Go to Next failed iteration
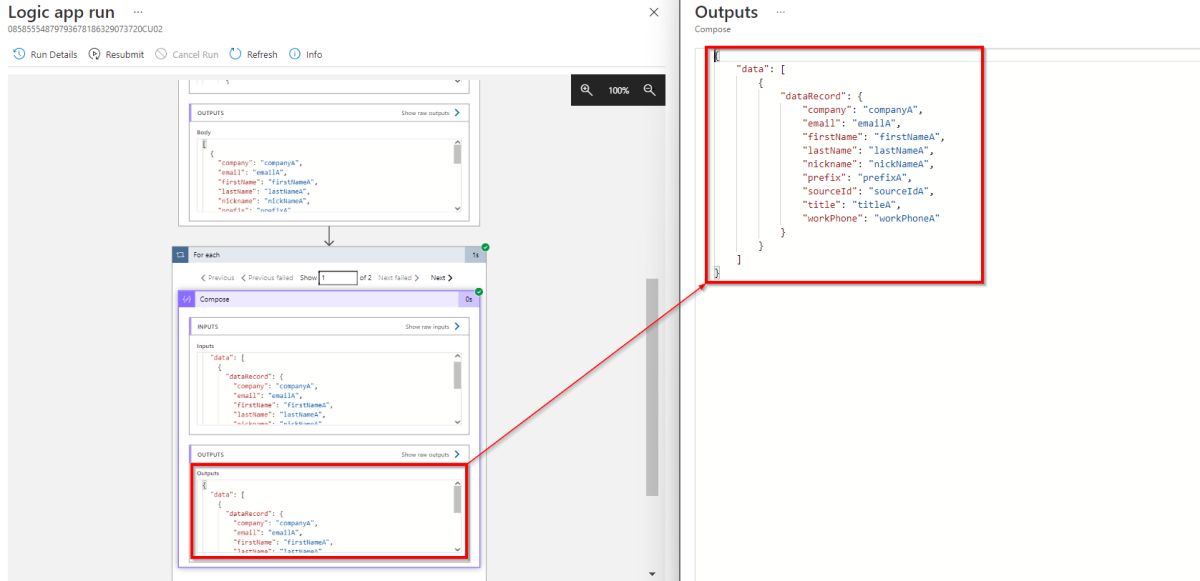Screen dimensions: 1200x581 [x=399, y=278]
